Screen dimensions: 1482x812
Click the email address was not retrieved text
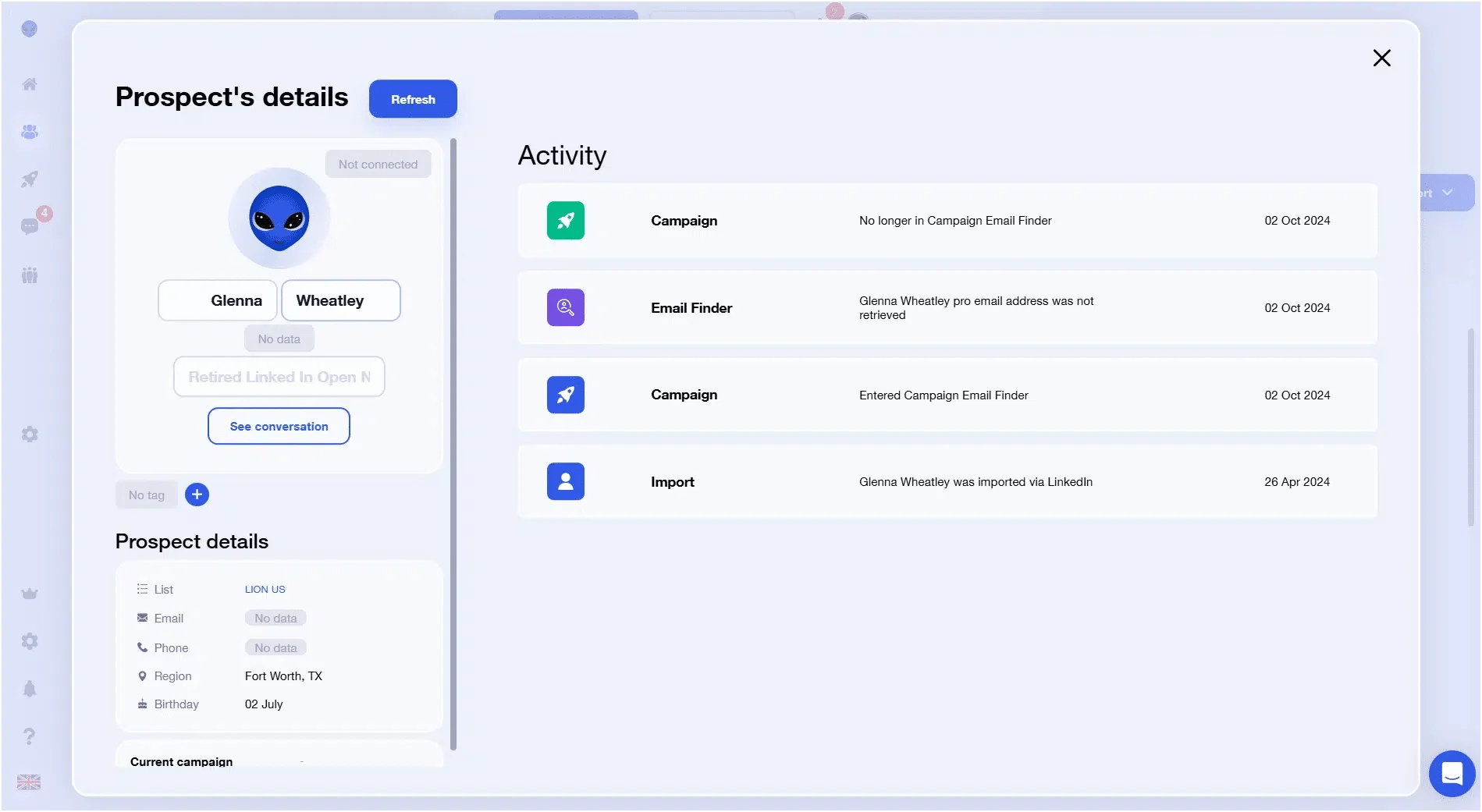(976, 308)
